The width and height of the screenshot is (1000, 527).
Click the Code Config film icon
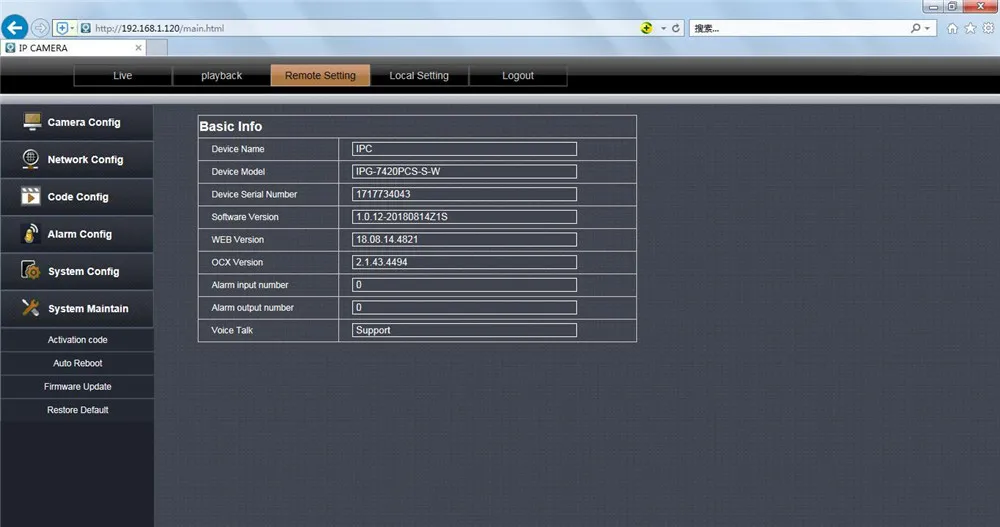click(x=31, y=196)
